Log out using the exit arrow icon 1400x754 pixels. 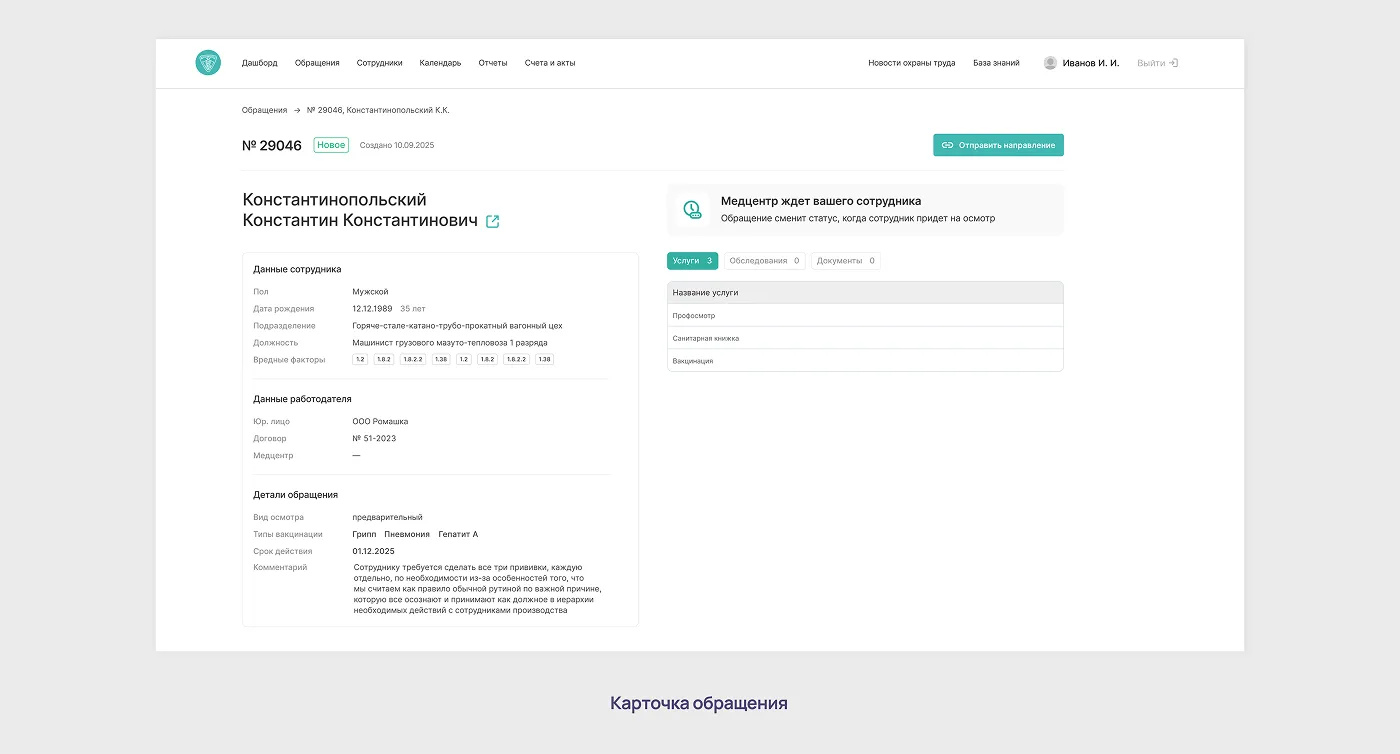pyautogui.click(x=1173, y=62)
